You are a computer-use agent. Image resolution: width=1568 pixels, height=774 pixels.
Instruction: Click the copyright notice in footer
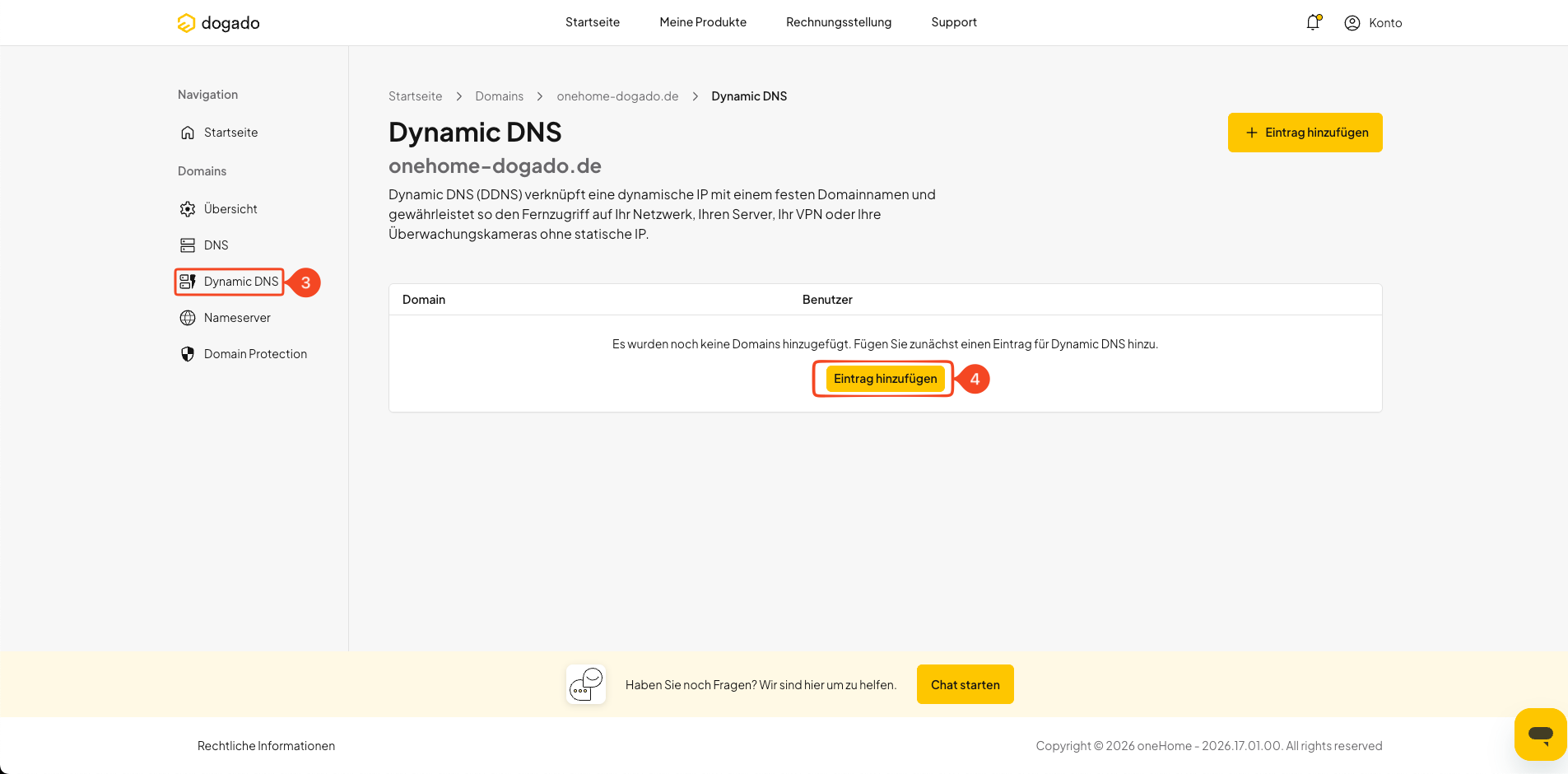[1208, 746]
